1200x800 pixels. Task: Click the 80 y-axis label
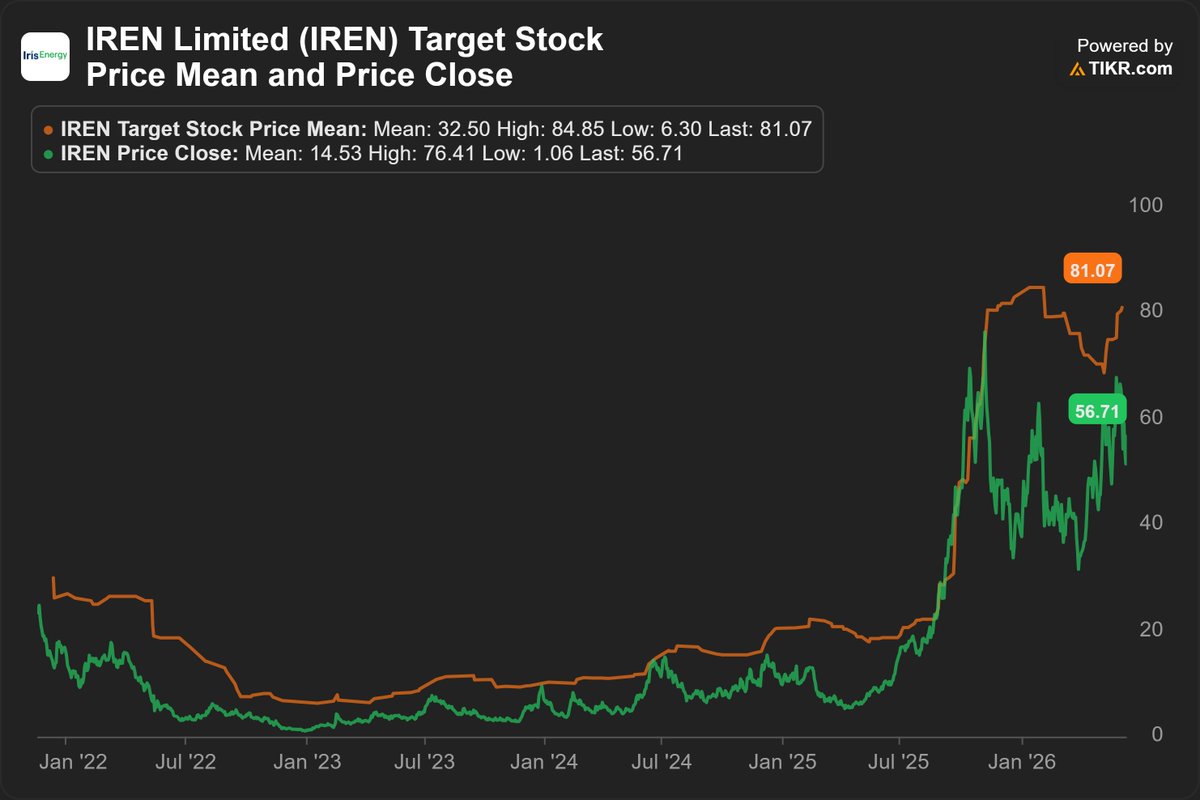pos(1149,311)
